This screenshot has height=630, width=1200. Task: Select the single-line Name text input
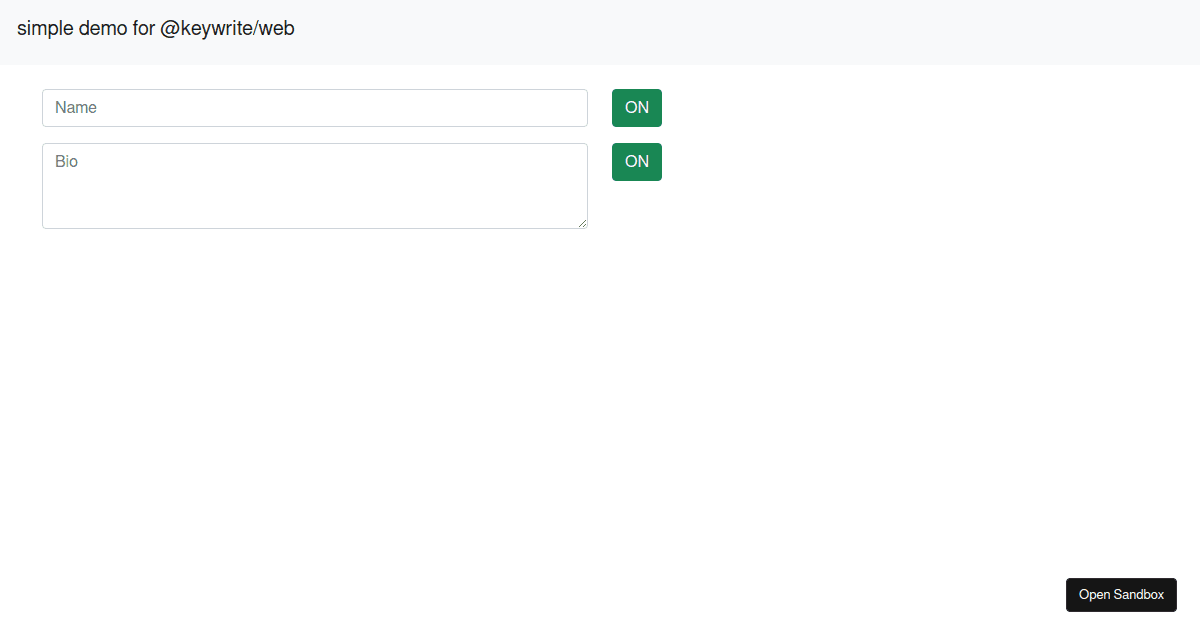coord(314,108)
